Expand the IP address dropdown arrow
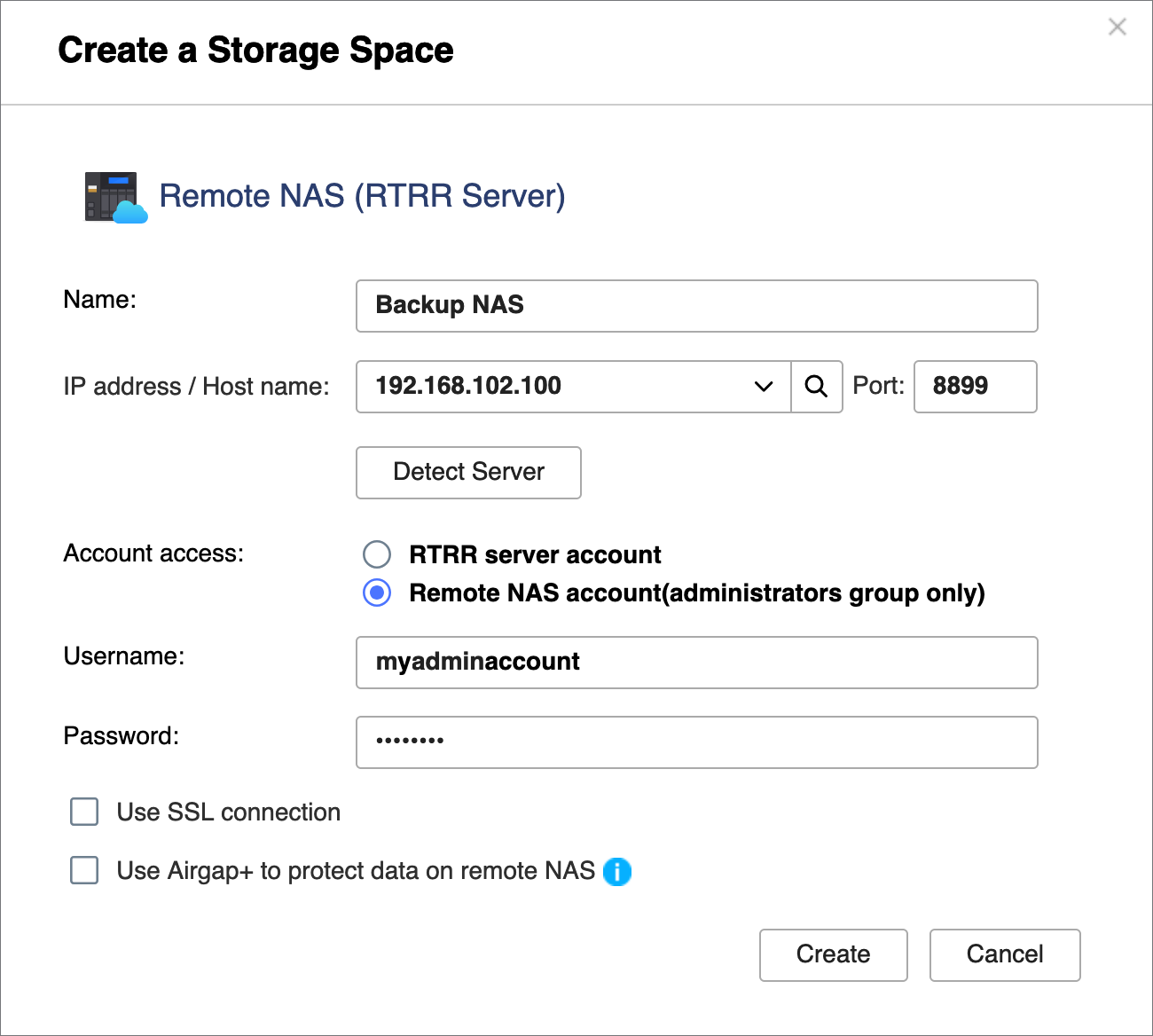This screenshot has height=1036, width=1153. [763, 387]
